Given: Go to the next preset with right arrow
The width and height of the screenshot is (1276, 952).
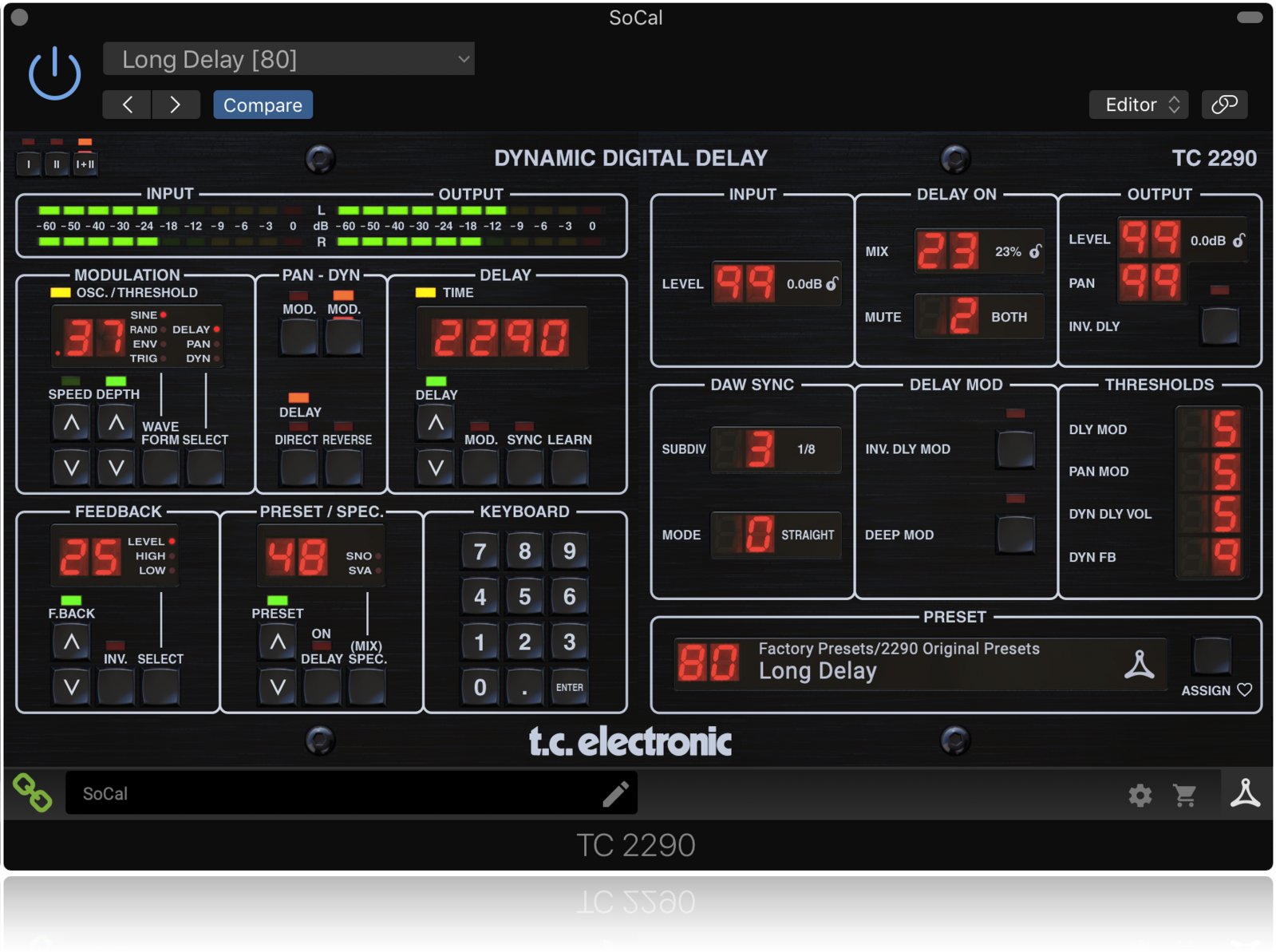Looking at the screenshot, I should [x=176, y=105].
